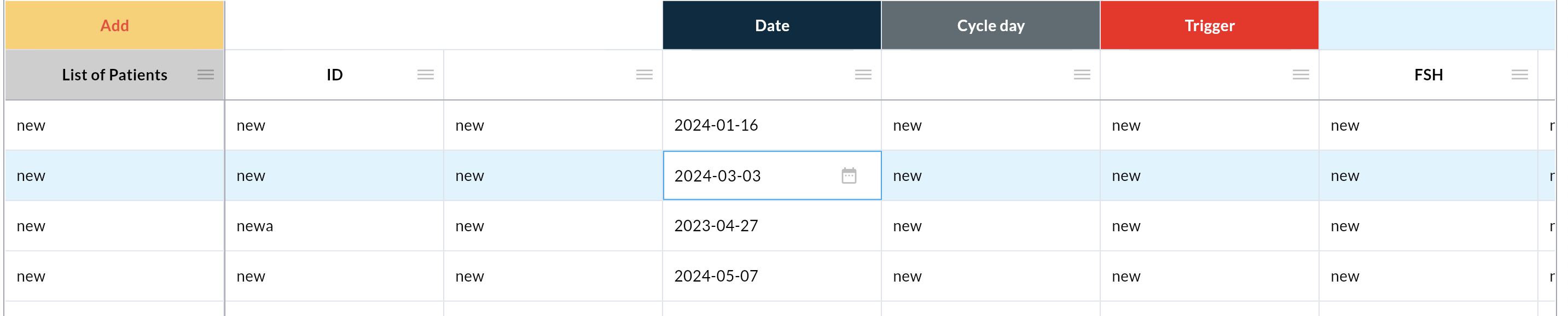This screenshot has width=1568, height=316.
Task: Open the List of Patients column menu icon
Action: point(206,75)
